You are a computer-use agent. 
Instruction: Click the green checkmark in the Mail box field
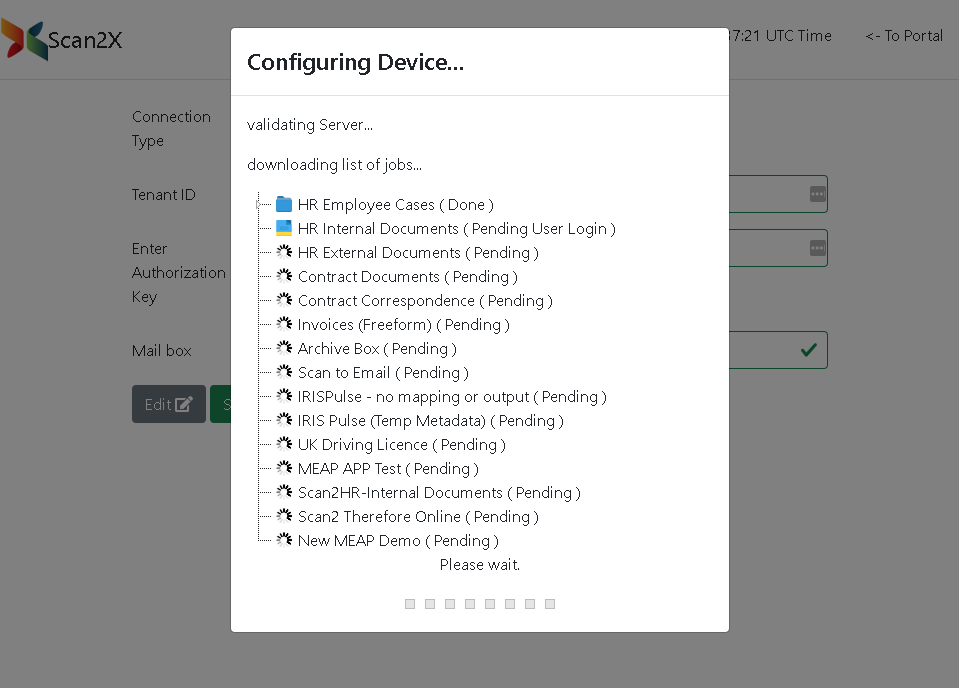808,350
